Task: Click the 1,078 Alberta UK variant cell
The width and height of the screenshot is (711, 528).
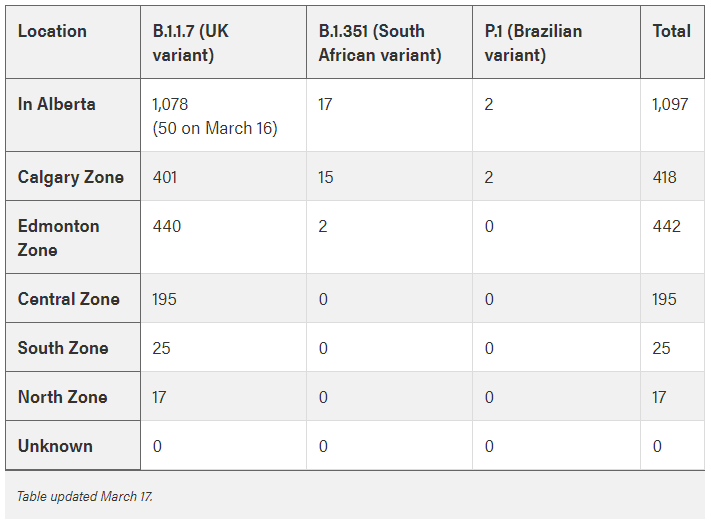Action: tap(170, 104)
